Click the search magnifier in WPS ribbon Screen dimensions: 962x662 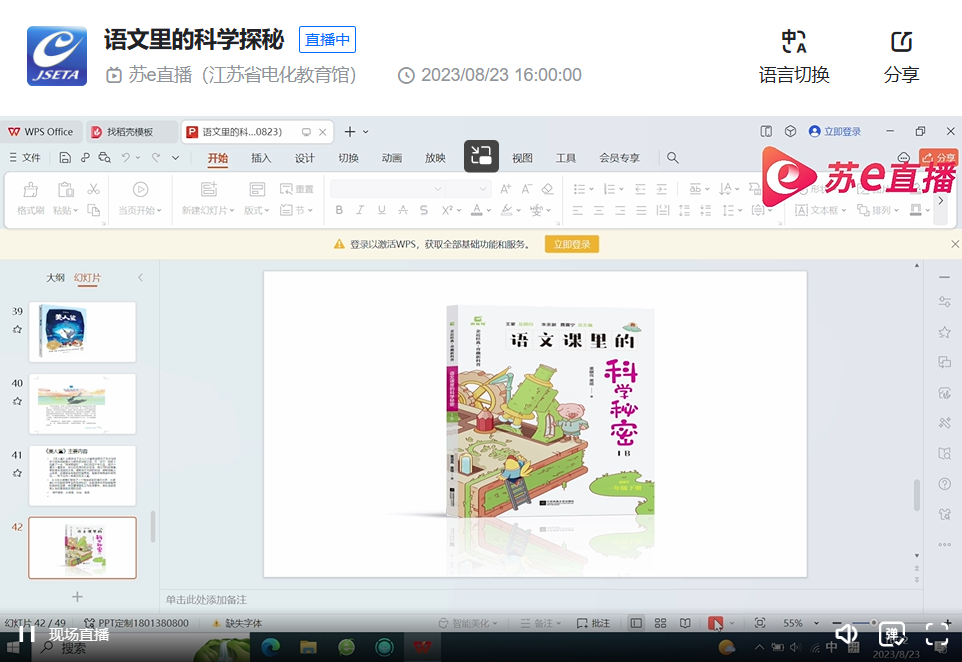pyautogui.click(x=672, y=158)
